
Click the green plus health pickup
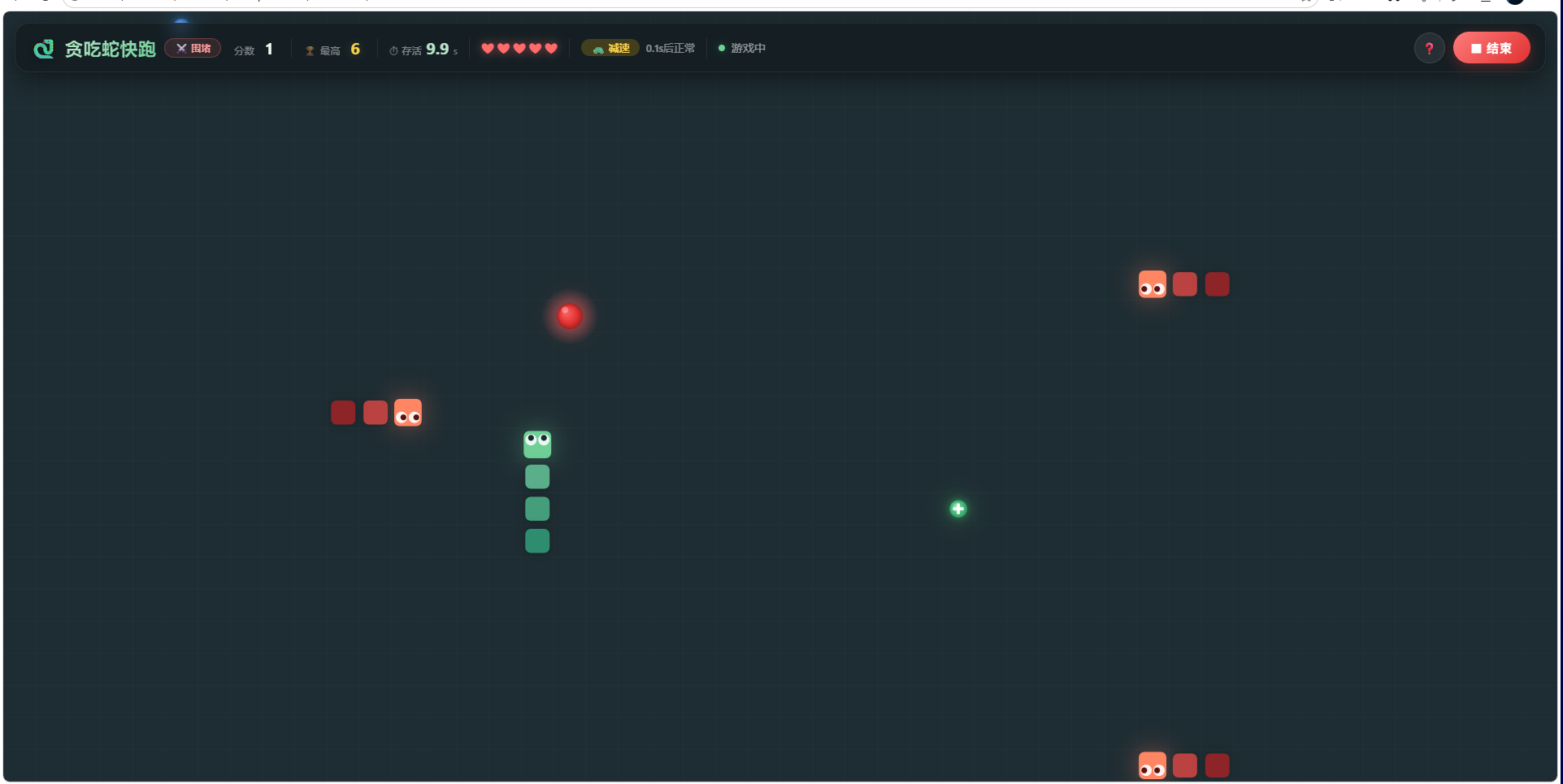click(x=958, y=509)
